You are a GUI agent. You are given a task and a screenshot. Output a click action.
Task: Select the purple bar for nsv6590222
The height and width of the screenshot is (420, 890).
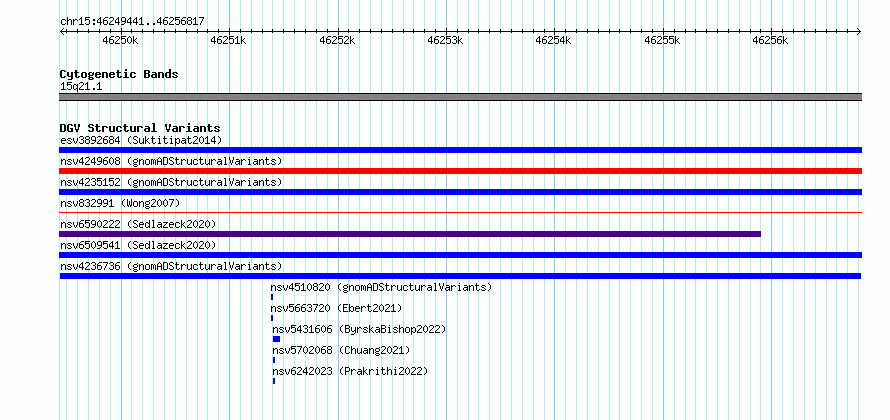tap(410, 234)
